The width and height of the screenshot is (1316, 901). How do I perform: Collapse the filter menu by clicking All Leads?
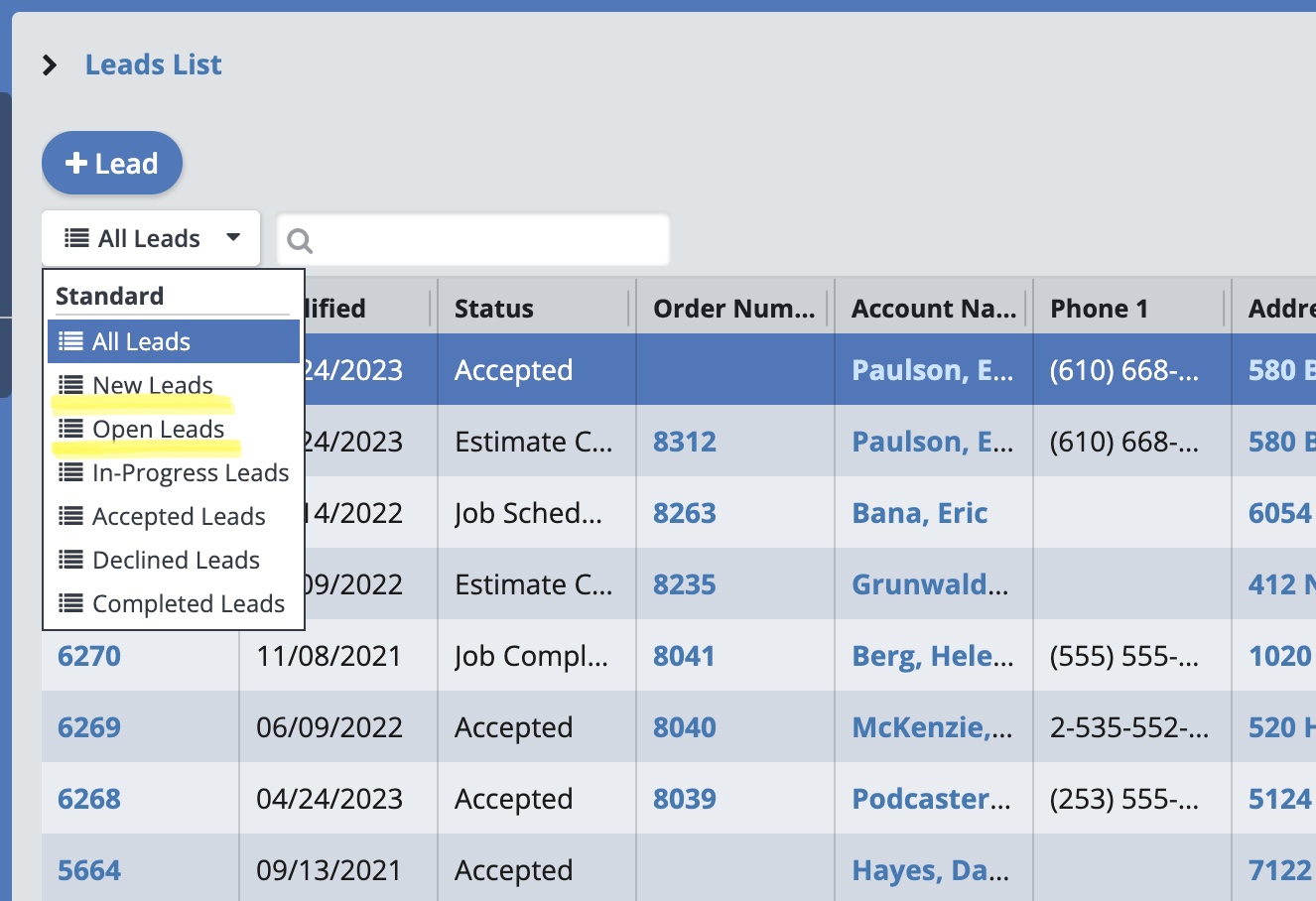pyautogui.click(x=136, y=341)
